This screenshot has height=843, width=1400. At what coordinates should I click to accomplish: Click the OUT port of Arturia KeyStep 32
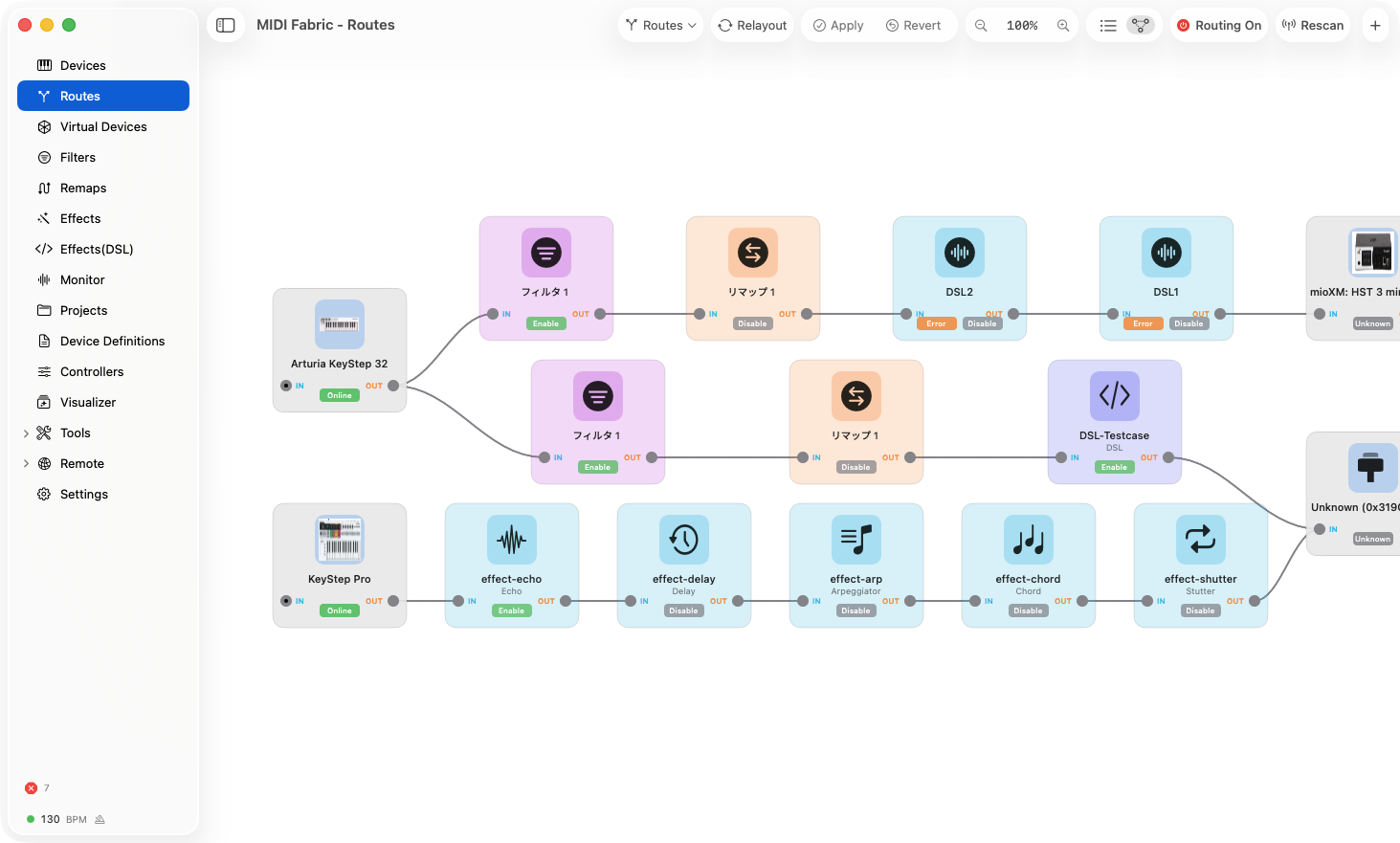(393, 386)
